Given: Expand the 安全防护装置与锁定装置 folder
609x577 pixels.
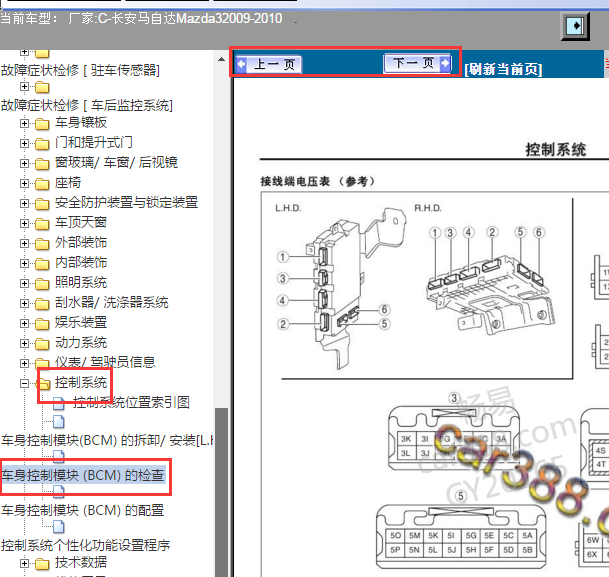Looking at the screenshot, I should [24, 203].
